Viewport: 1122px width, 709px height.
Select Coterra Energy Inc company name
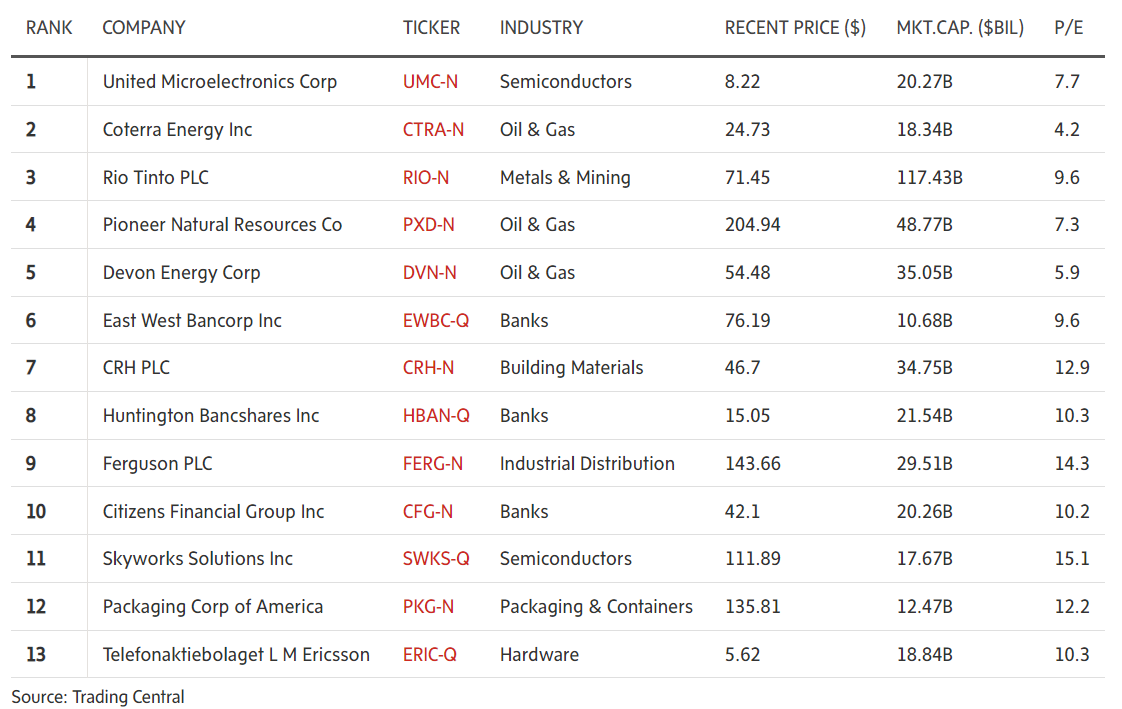(177, 129)
